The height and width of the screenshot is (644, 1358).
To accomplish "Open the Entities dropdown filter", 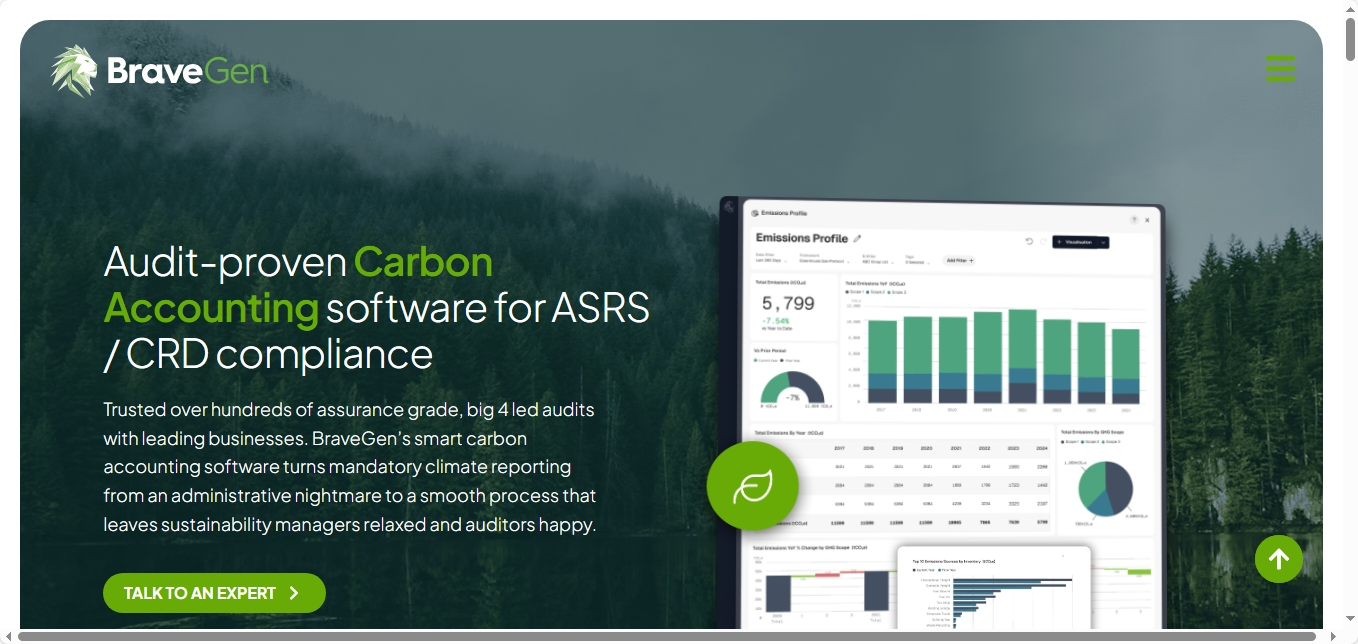I will click(875, 260).
